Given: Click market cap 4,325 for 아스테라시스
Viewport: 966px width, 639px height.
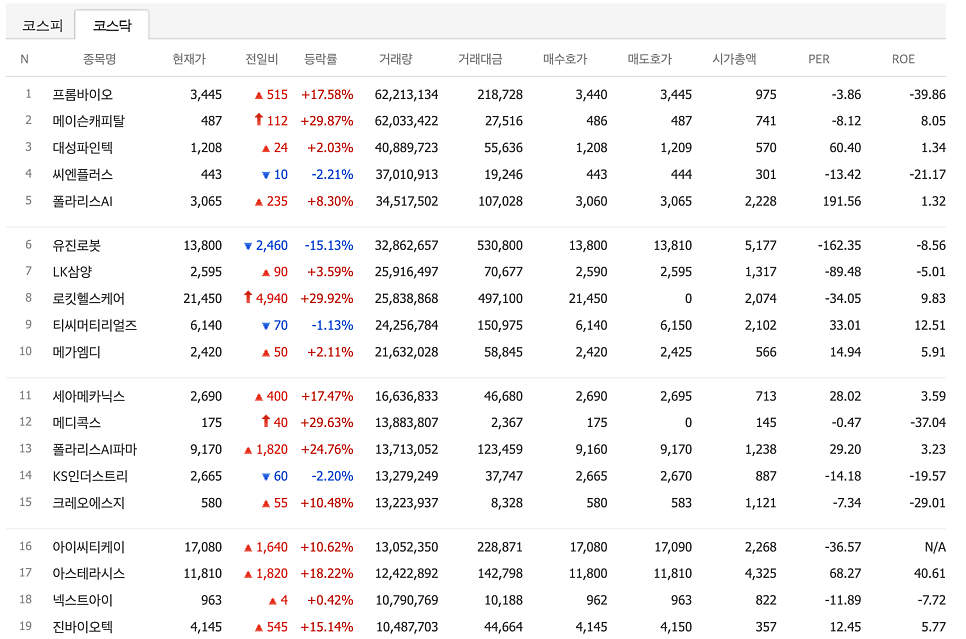Looking at the screenshot, I should pos(760,574).
